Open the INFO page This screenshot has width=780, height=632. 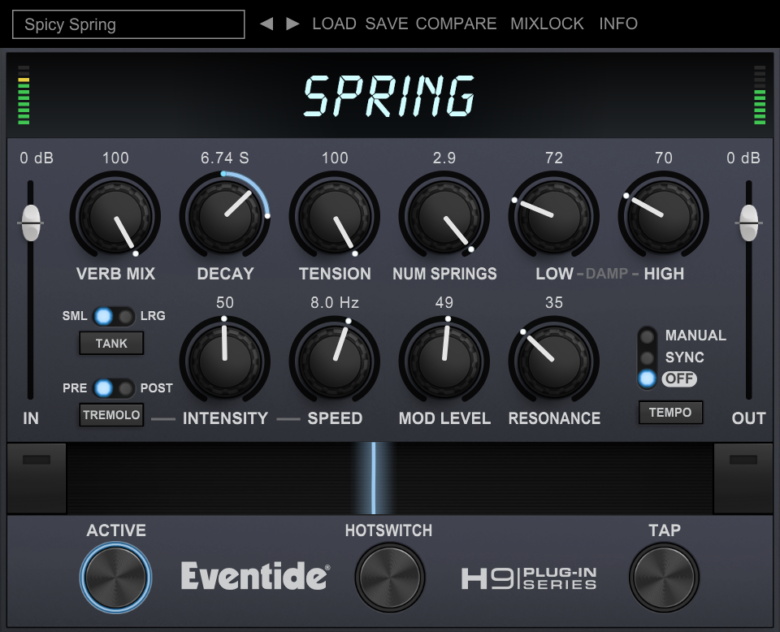point(618,23)
